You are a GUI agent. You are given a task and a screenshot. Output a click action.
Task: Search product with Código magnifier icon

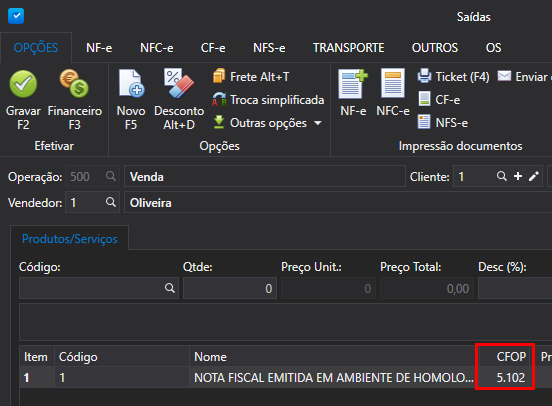(x=170, y=288)
